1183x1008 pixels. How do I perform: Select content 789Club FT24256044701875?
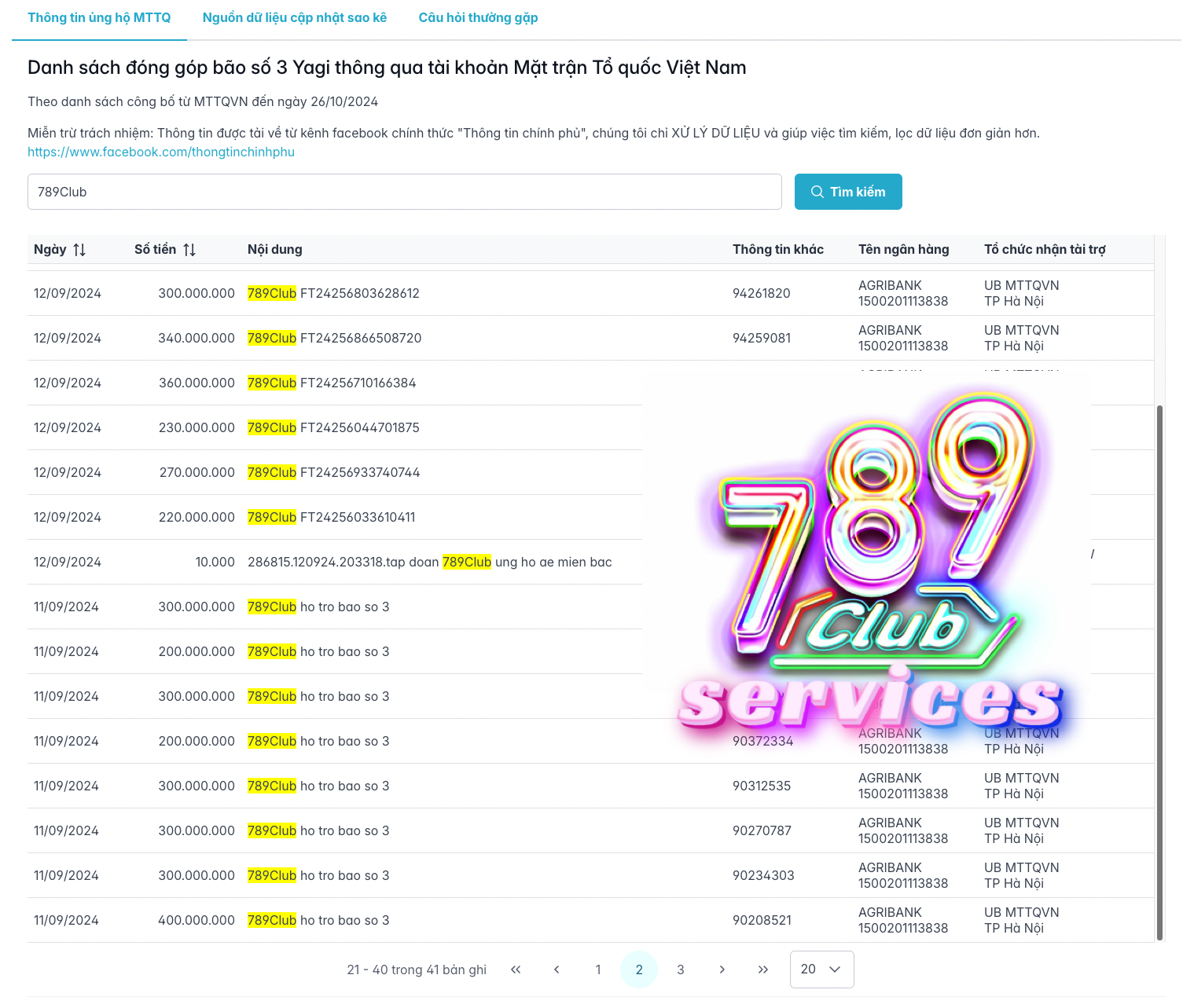333,427
